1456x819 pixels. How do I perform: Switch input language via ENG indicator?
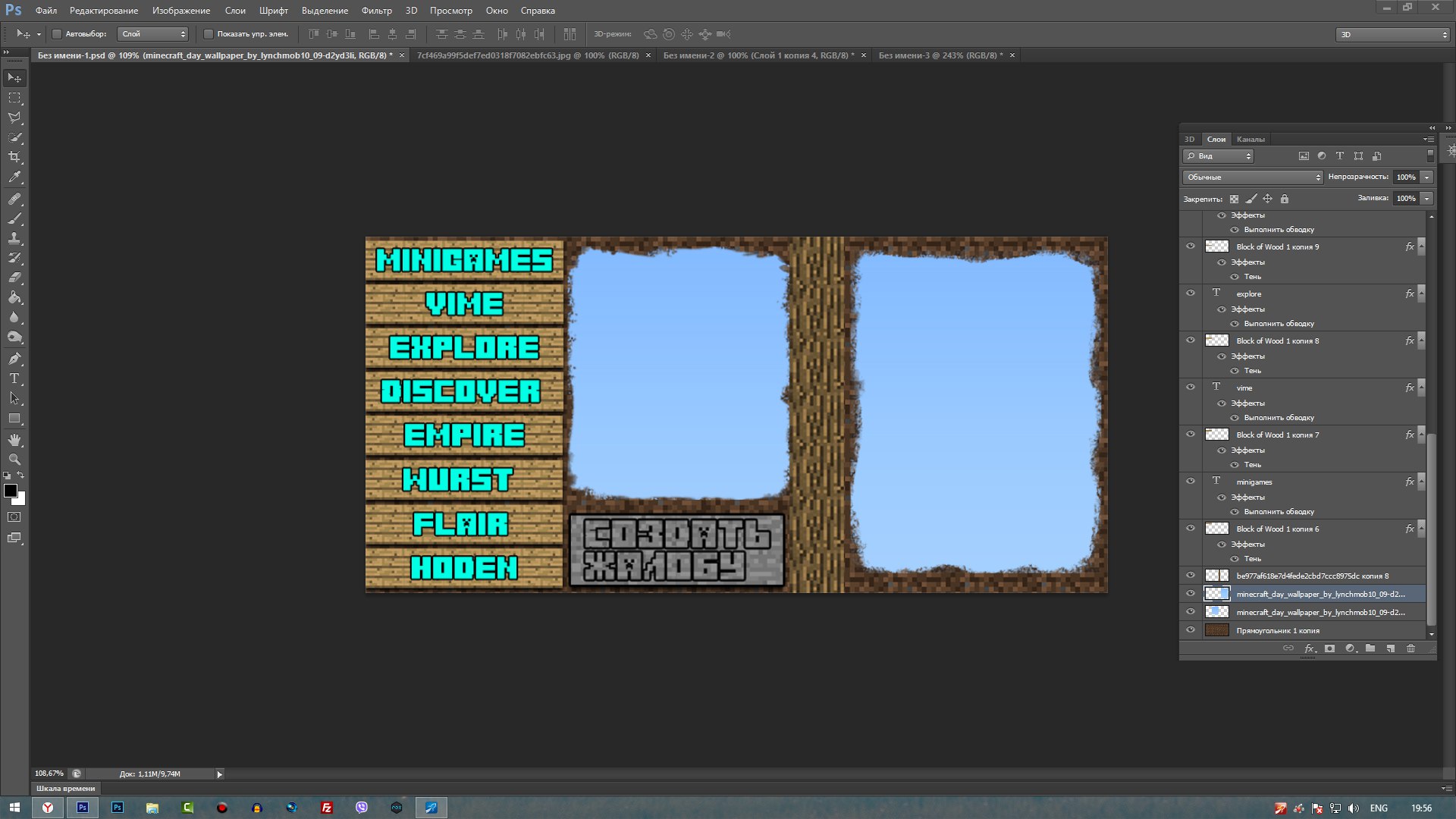1379,808
